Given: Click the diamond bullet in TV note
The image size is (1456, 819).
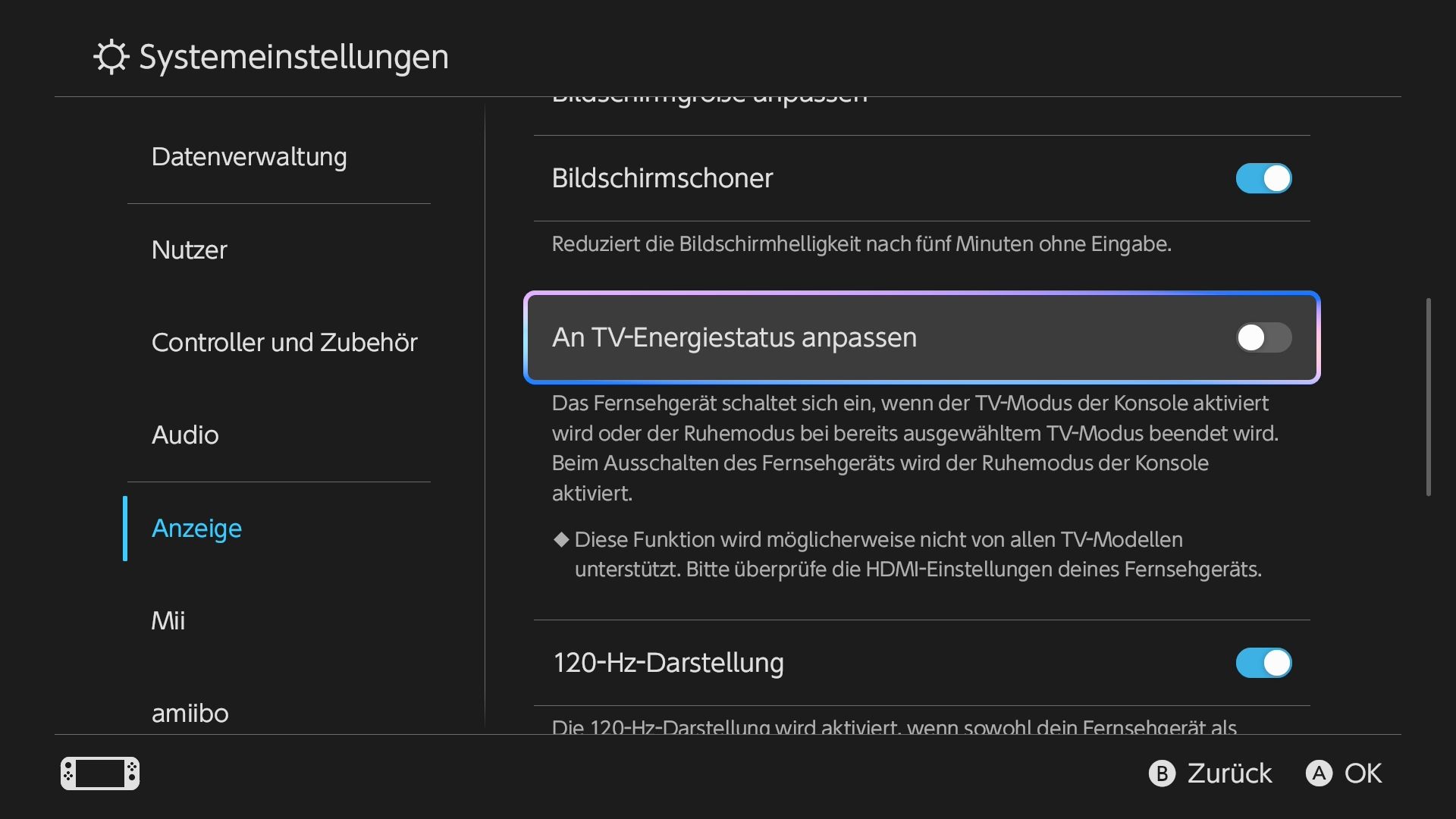Looking at the screenshot, I should pyautogui.click(x=561, y=539).
